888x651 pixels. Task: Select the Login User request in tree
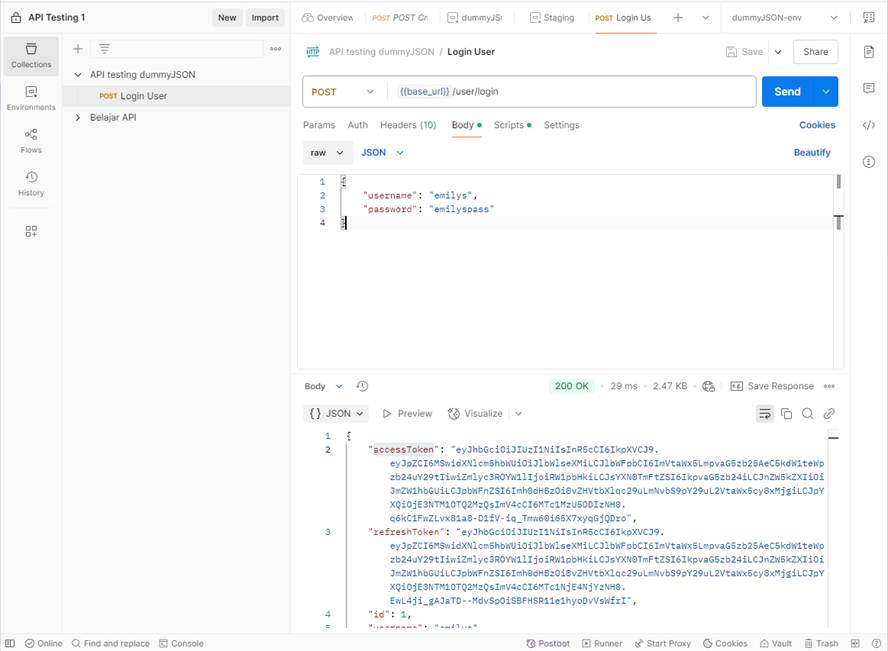coord(143,96)
